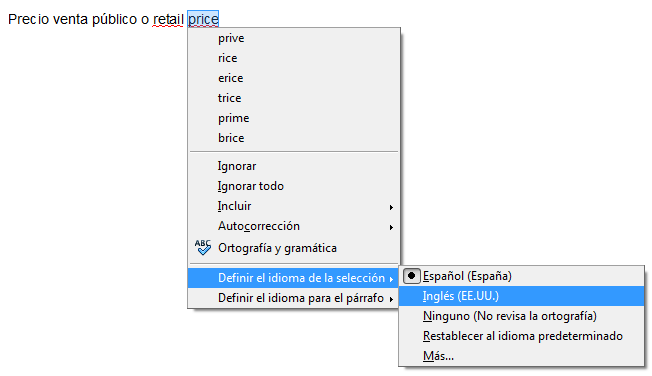652x376 pixels.
Task: Choose Inglés (EE.UU.) language
Action: click(521, 296)
